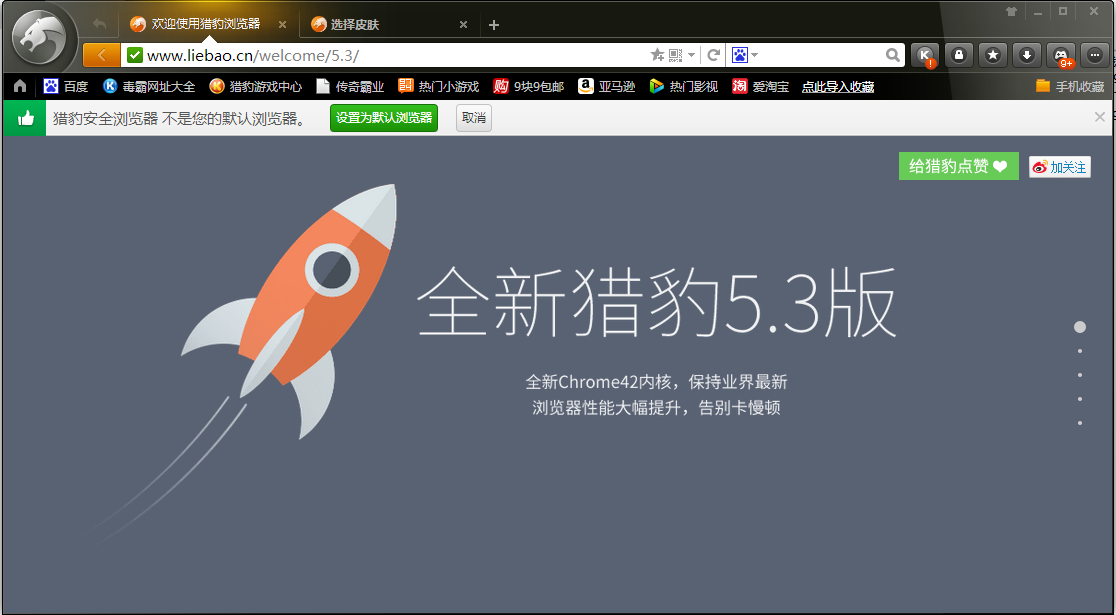Click the favorites star icon in toolbar
Screen dimensions: 1116x615
(x=993, y=54)
